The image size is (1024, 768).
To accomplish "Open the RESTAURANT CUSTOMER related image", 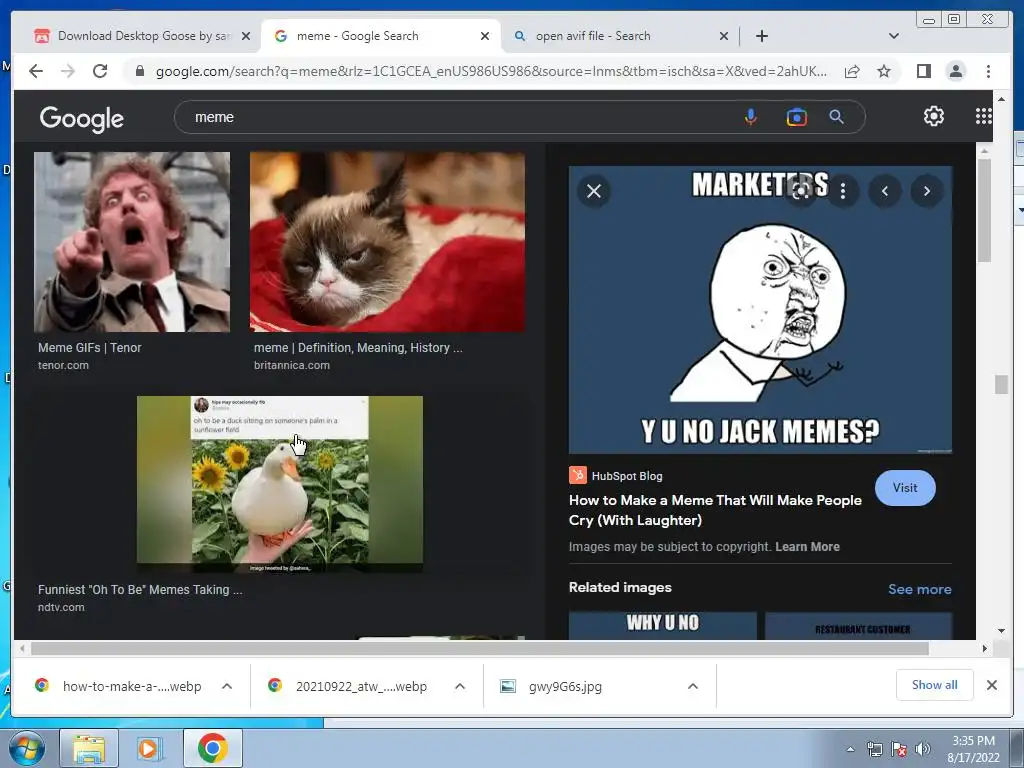I will [x=858, y=626].
